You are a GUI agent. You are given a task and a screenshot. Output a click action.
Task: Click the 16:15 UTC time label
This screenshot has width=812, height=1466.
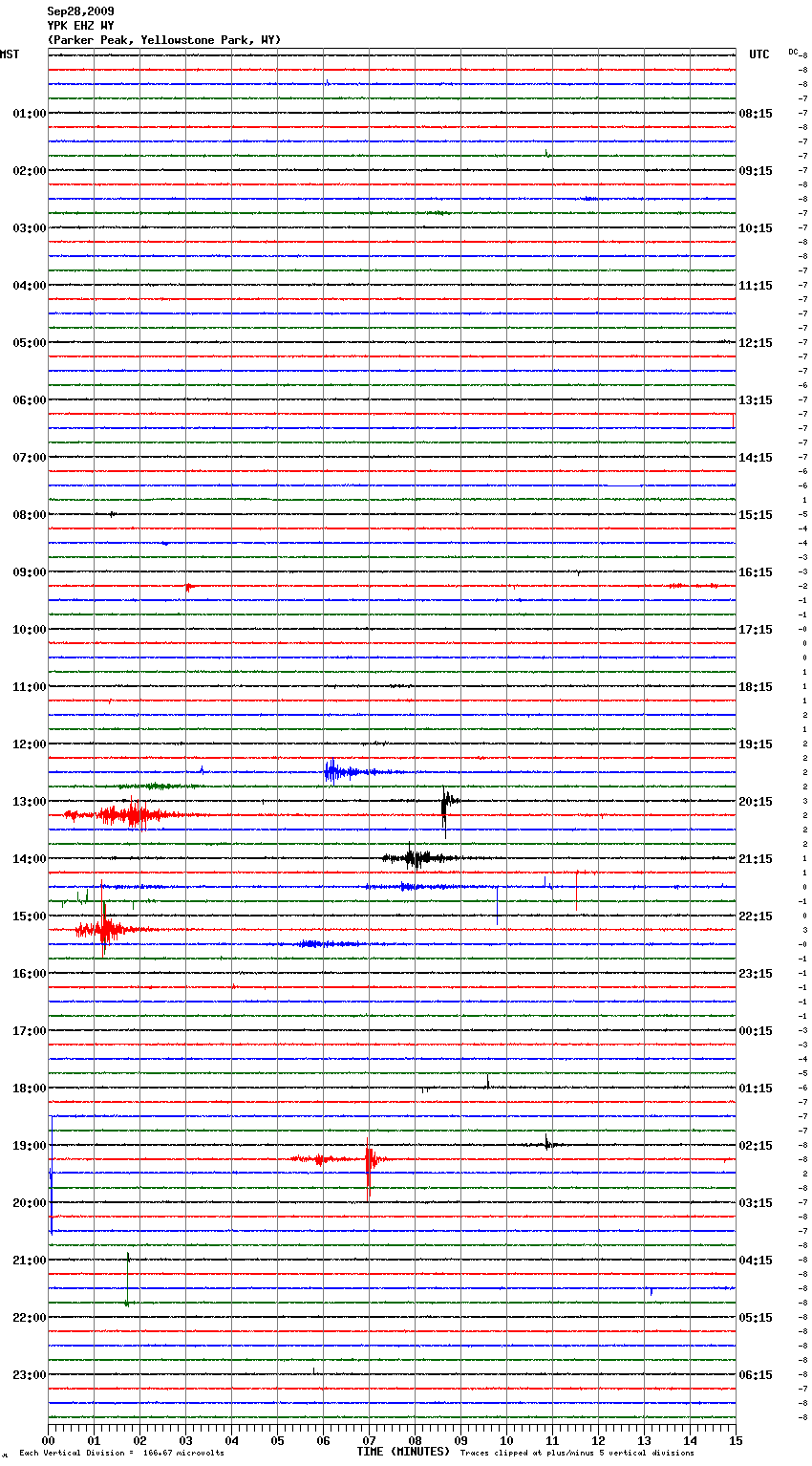pos(756,572)
